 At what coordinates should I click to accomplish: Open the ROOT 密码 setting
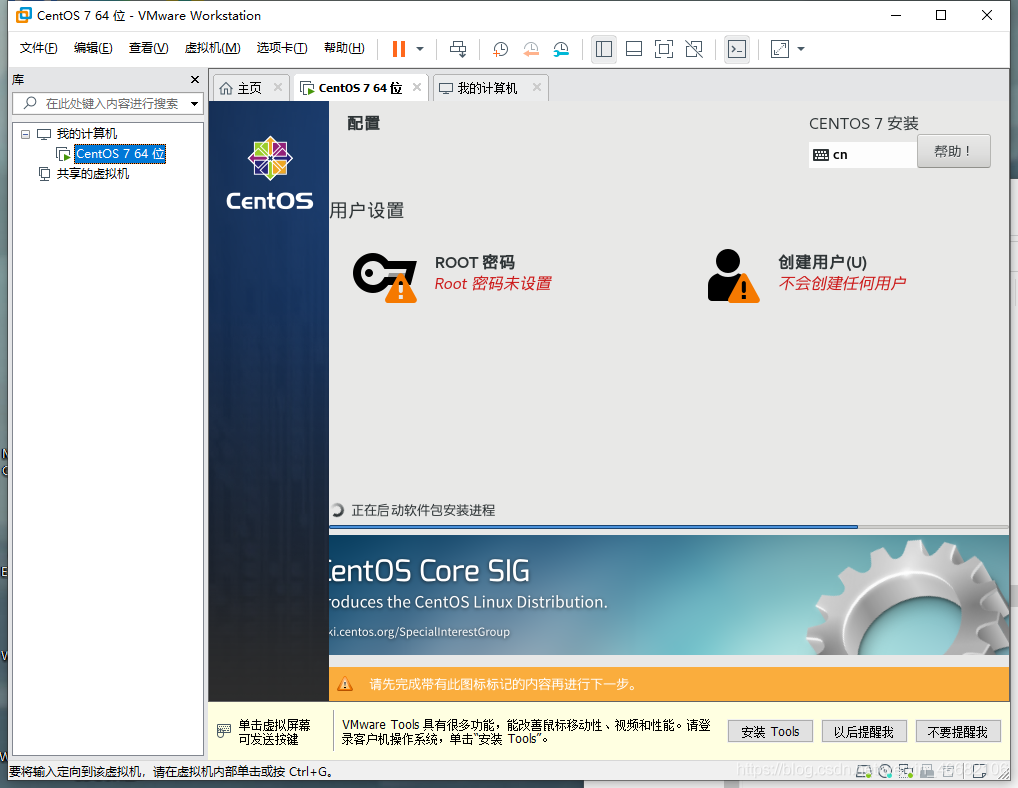[493, 273]
